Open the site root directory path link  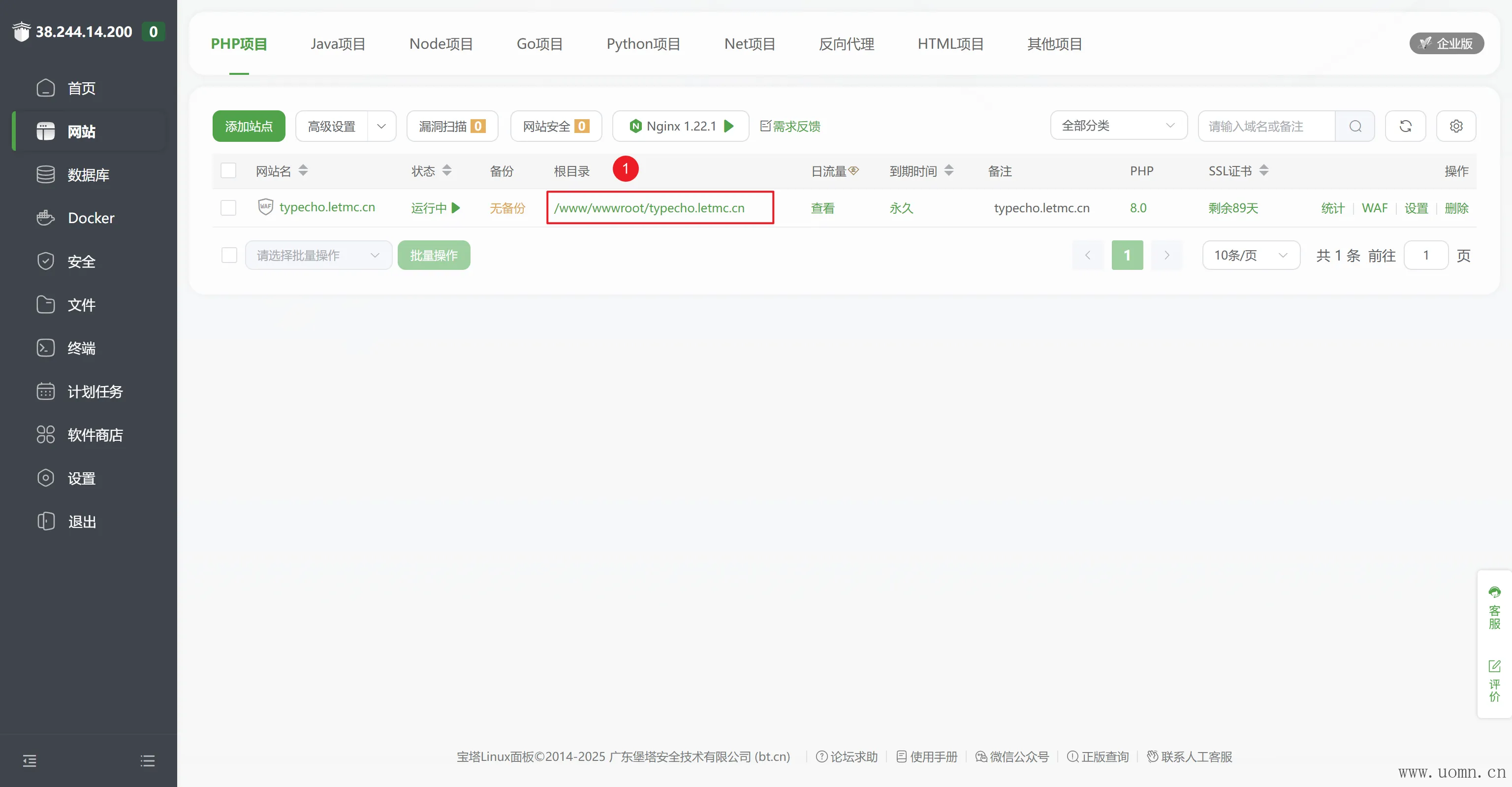click(x=649, y=208)
